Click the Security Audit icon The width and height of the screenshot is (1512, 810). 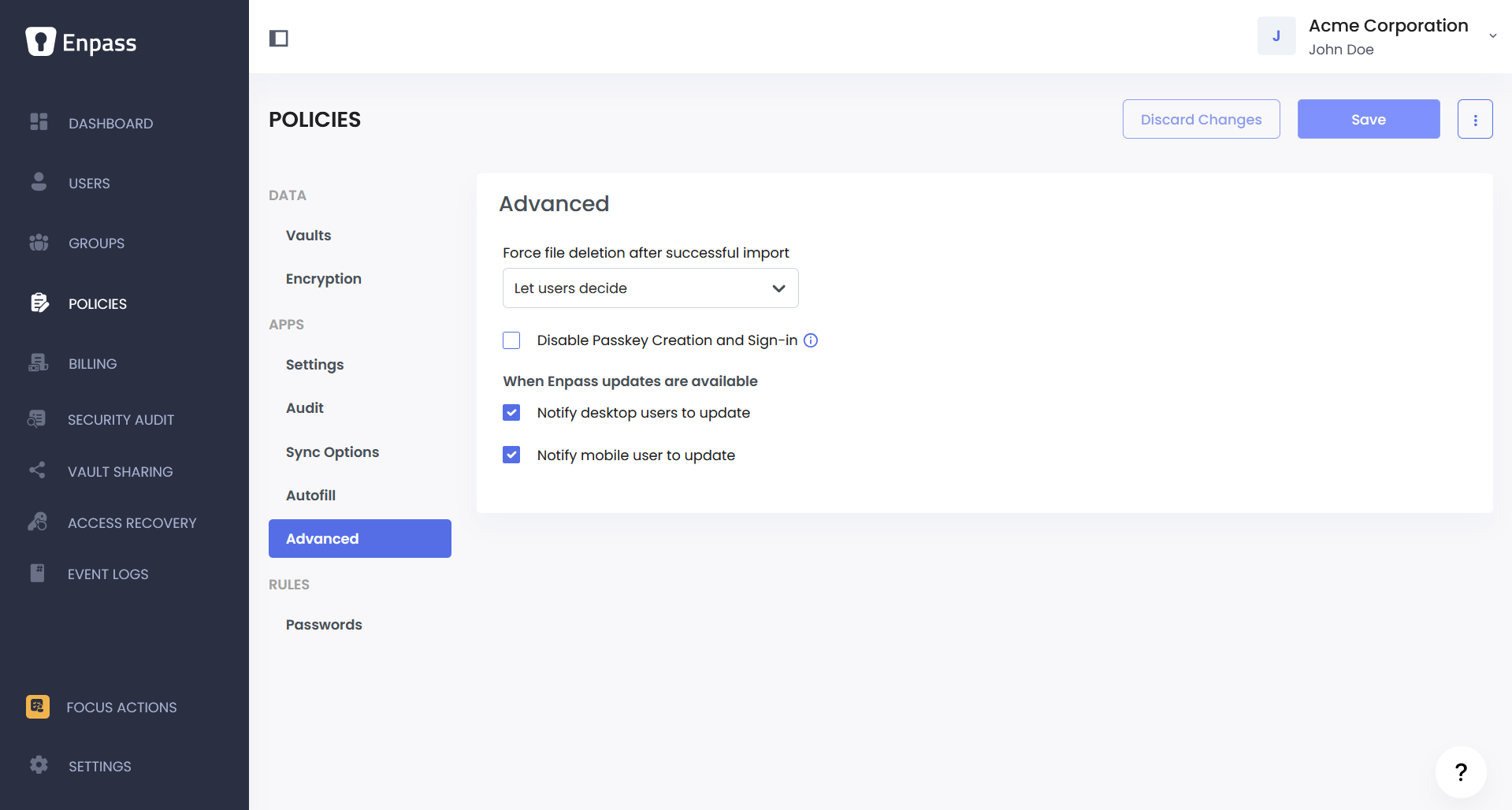[x=36, y=418]
